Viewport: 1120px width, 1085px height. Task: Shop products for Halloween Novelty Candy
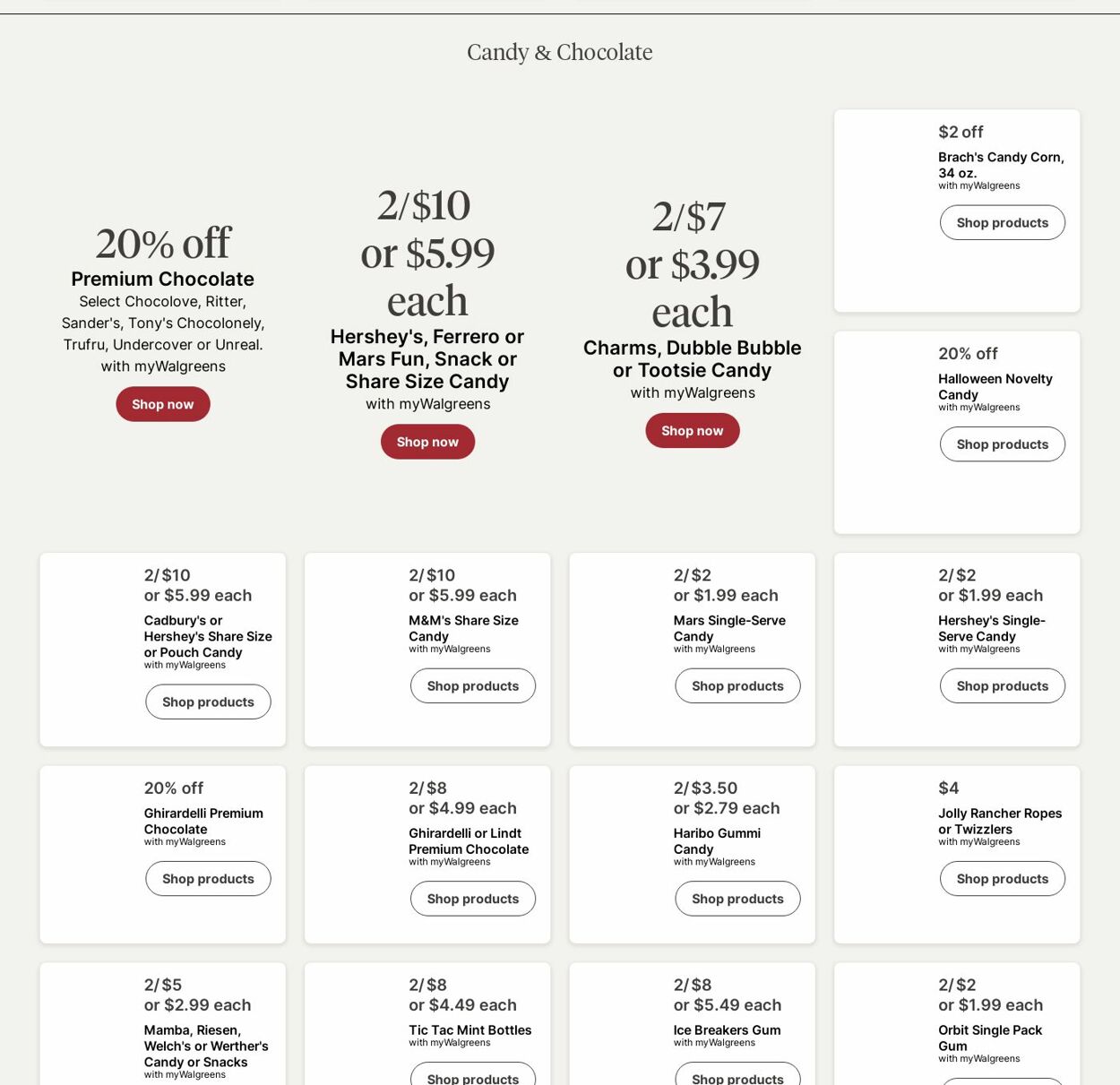[x=1002, y=444]
